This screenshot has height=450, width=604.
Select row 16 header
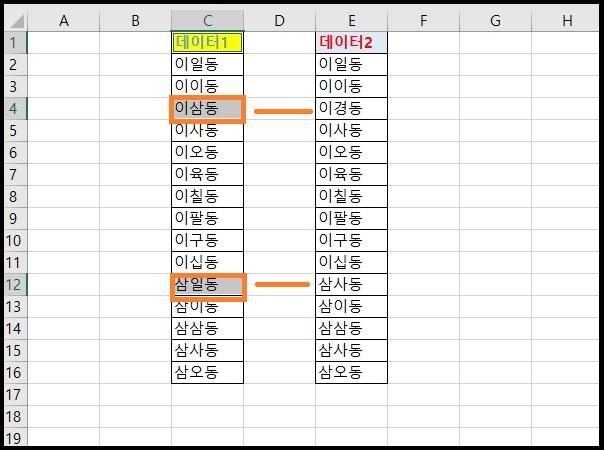[15, 373]
